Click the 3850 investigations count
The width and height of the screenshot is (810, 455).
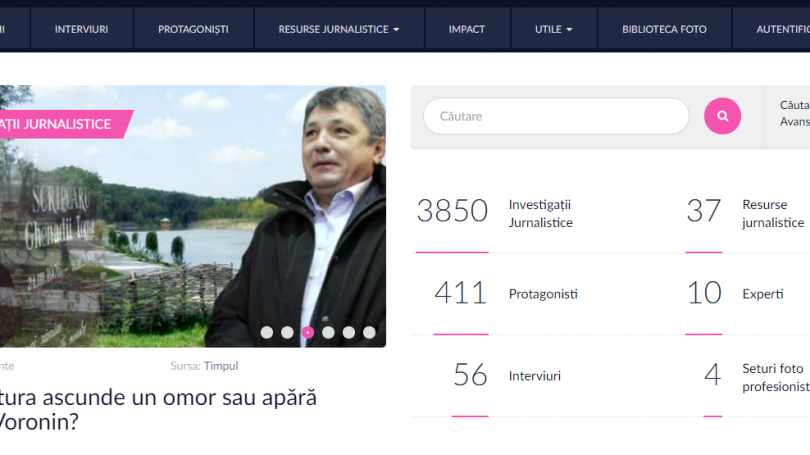point(452,211)
